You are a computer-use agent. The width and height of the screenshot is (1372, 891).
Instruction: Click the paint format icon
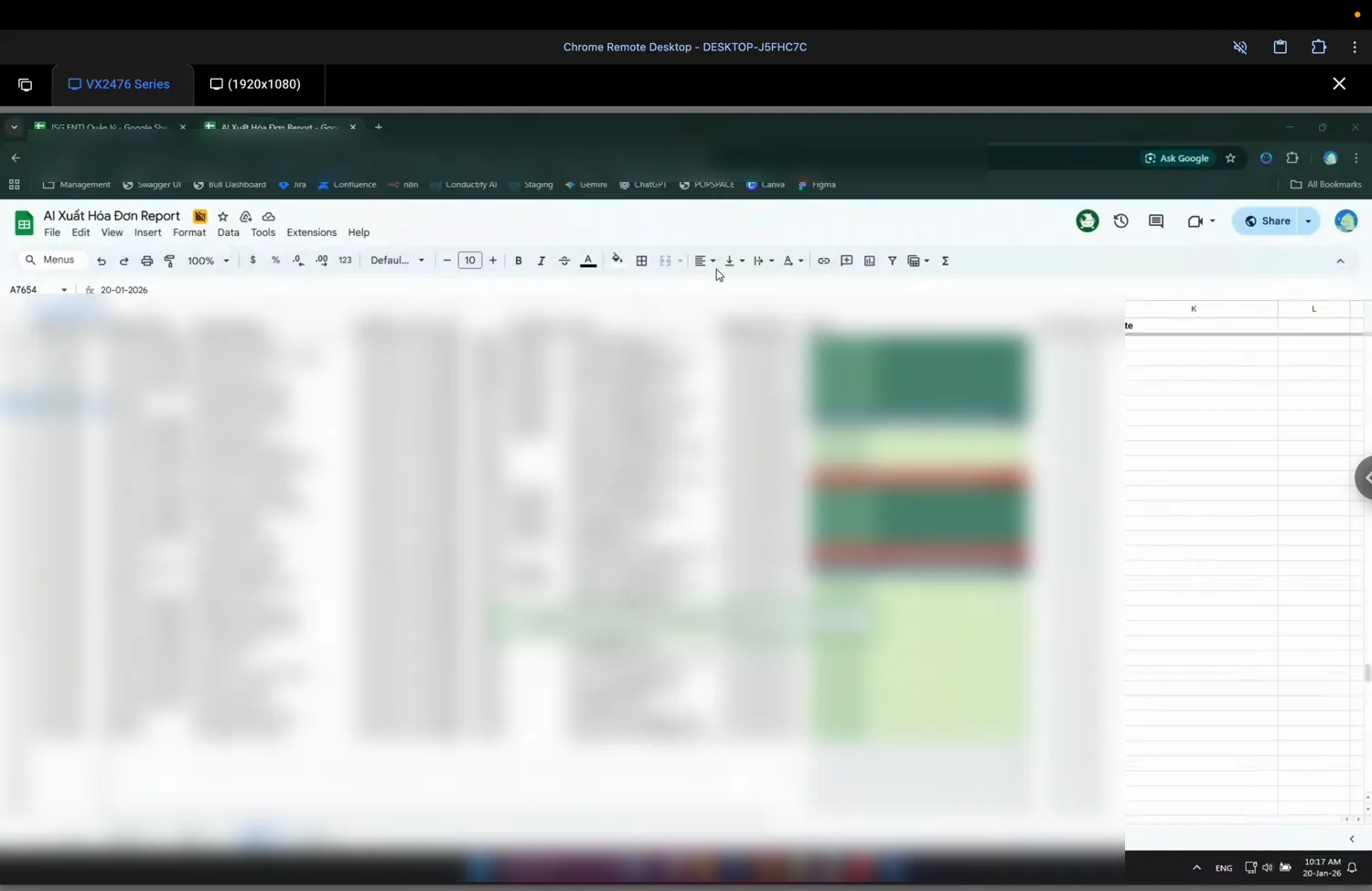(169, 261)
